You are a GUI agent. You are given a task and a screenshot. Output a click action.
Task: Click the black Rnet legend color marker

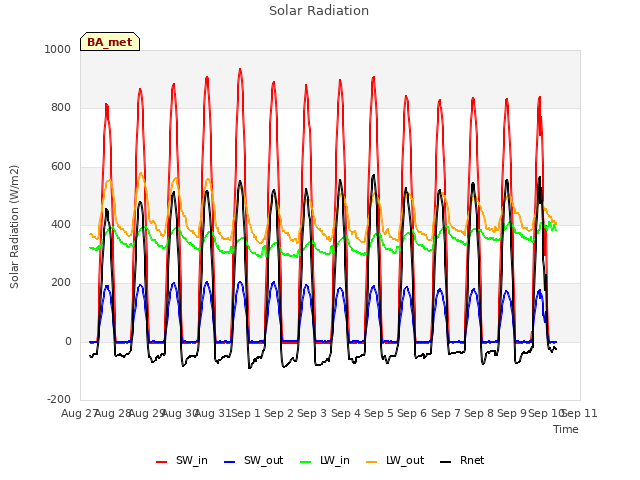[446, 462]
